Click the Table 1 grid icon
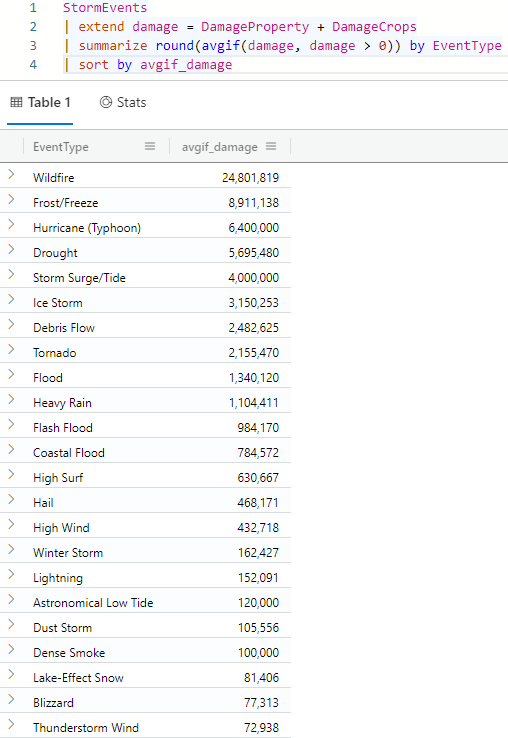 tap(16, 102)
